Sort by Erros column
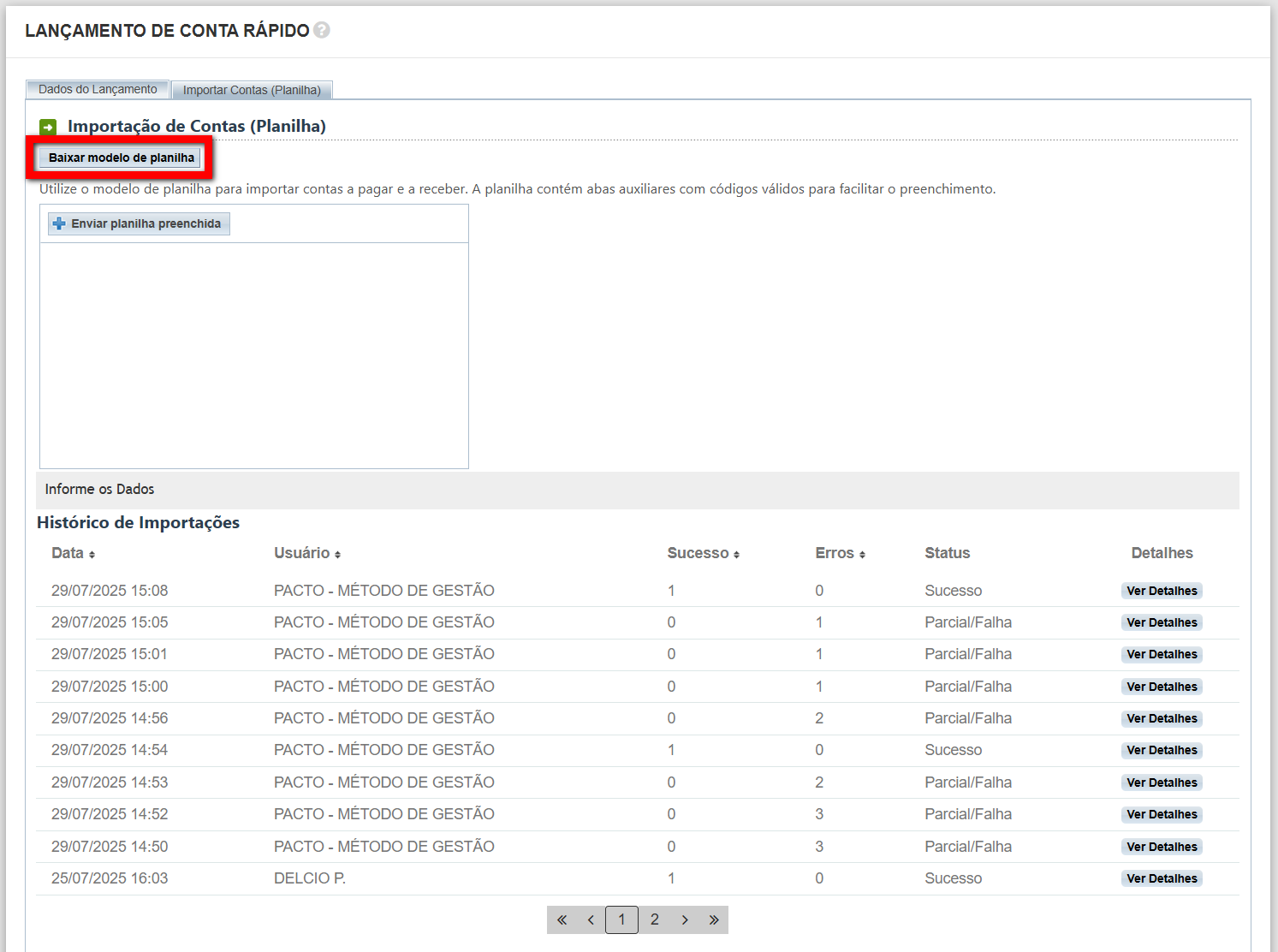This screenshot has width=1278, height=952. (862, 555)
